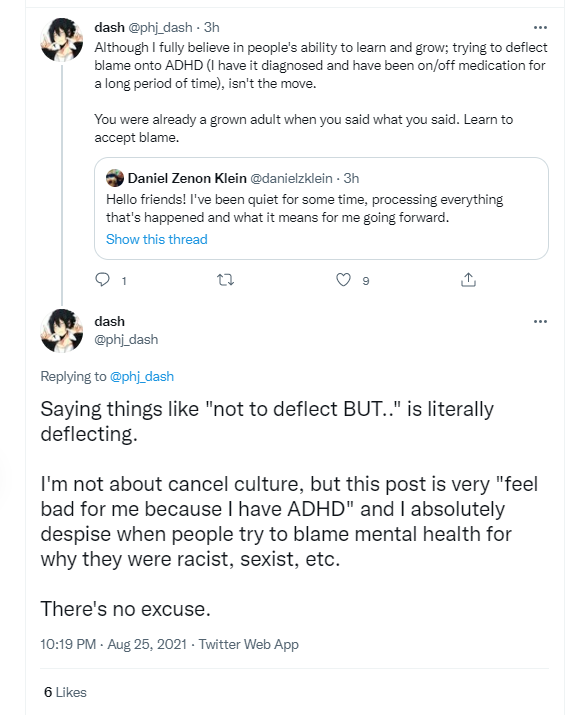
Task: Click the "Show this thread" link
Action: (157, 239)
